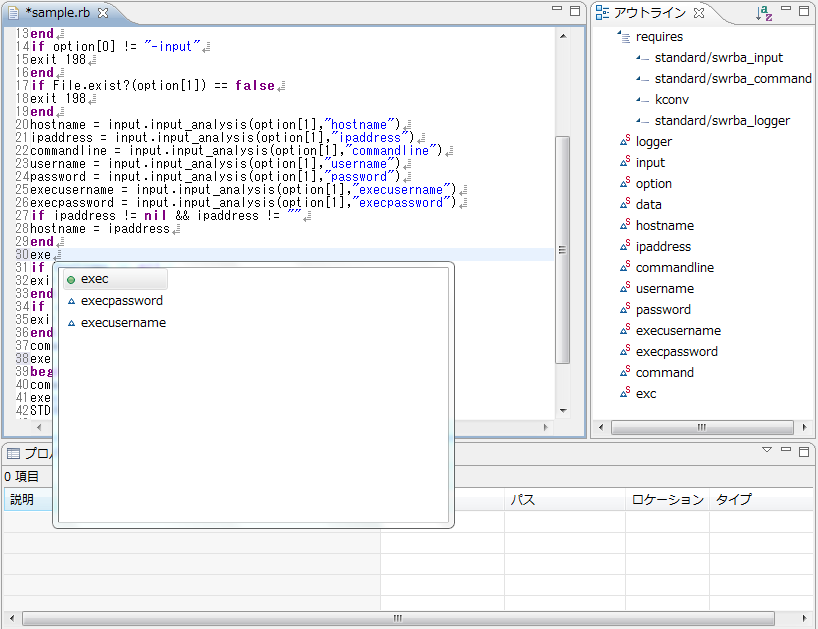The image size is (818, 629).
Task: Click the commandline variable icon
Action: pos(624,268)
